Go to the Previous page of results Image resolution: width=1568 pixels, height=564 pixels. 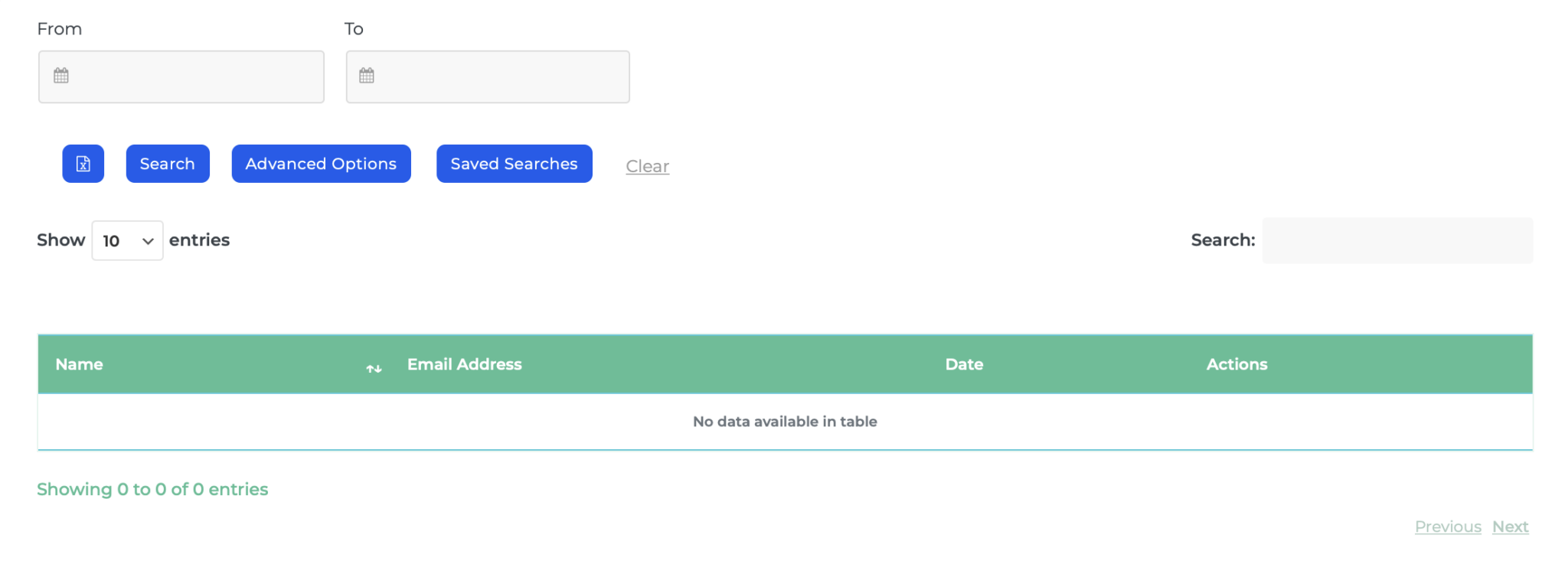point(1448,527)
